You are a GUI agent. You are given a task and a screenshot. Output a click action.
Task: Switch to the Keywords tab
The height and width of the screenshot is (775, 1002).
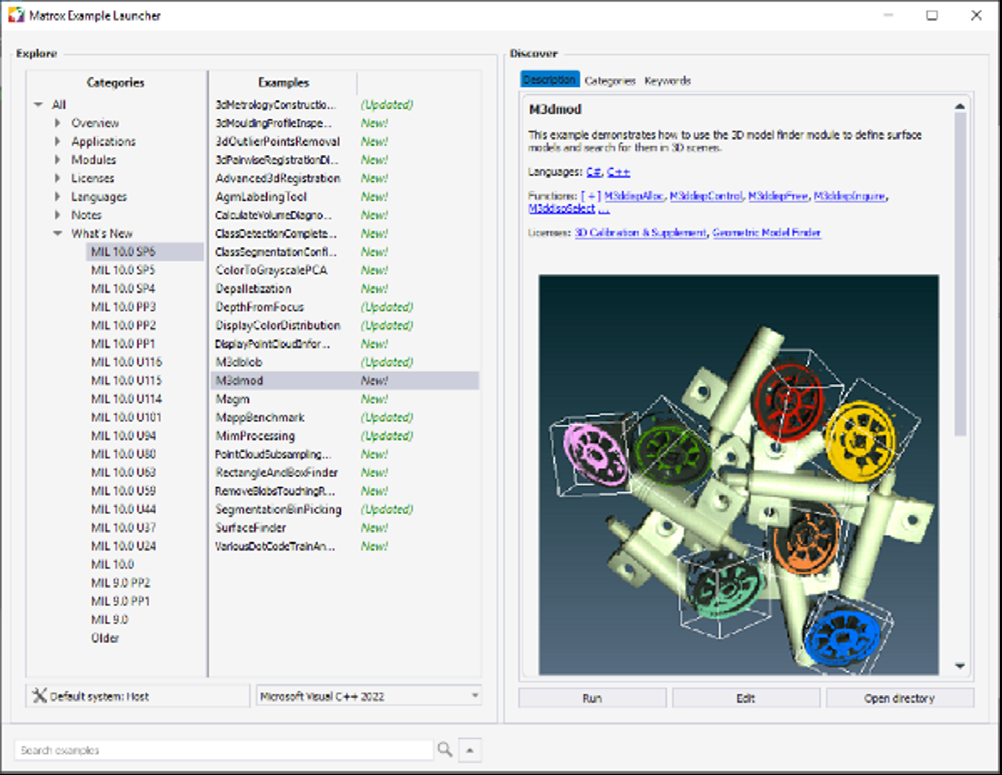[667, 81]
